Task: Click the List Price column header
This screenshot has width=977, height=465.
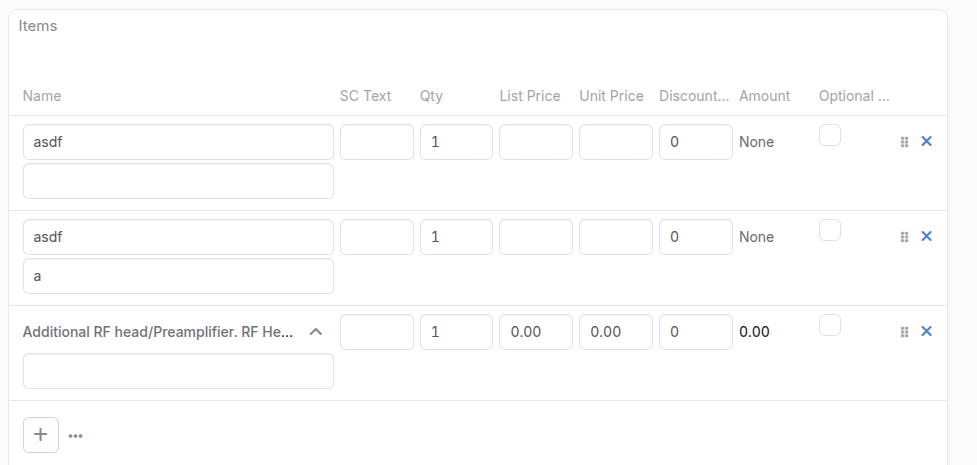Action: pos(530,96)
